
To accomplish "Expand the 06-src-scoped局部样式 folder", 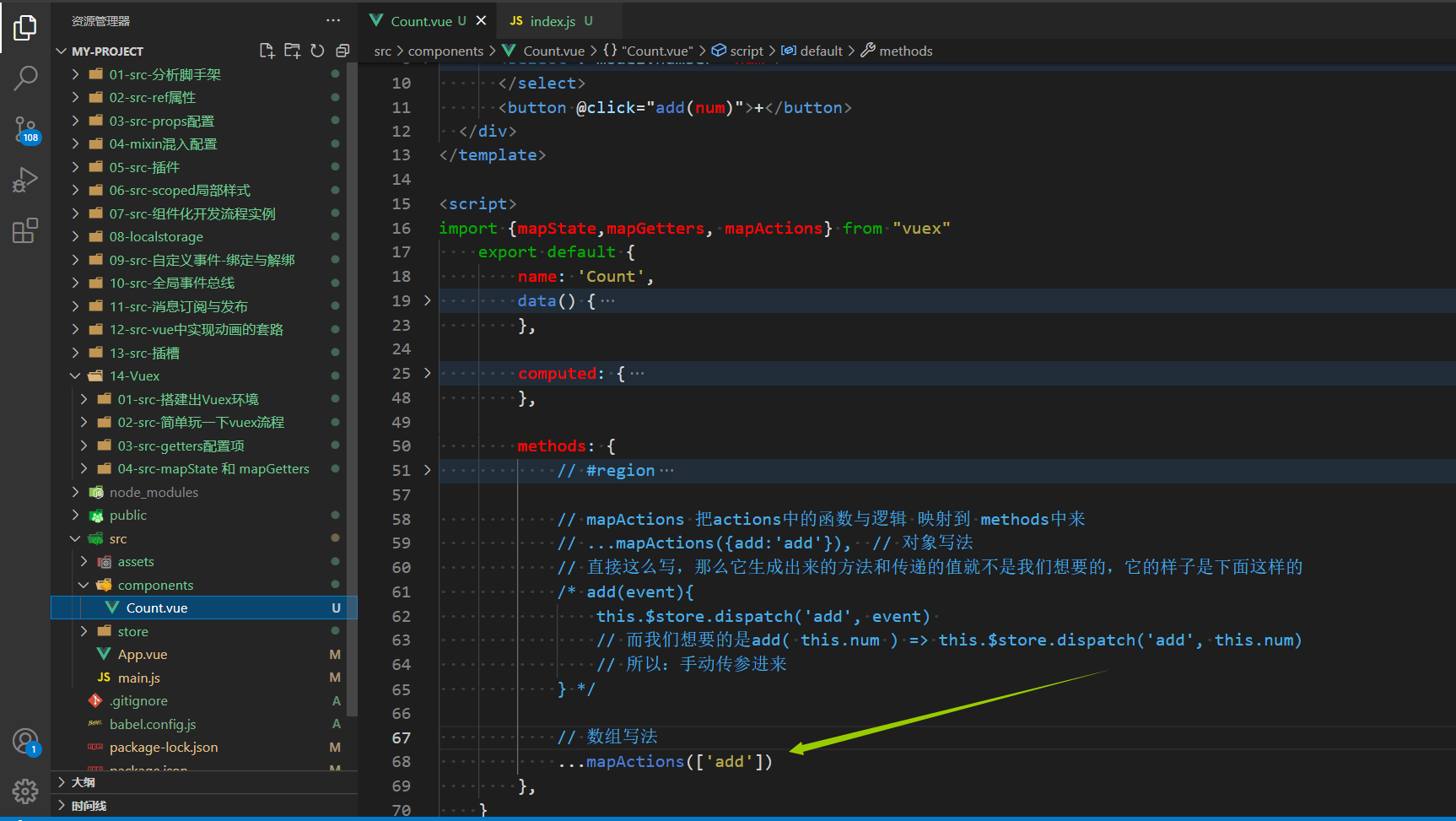I will [x=76, y=190].
